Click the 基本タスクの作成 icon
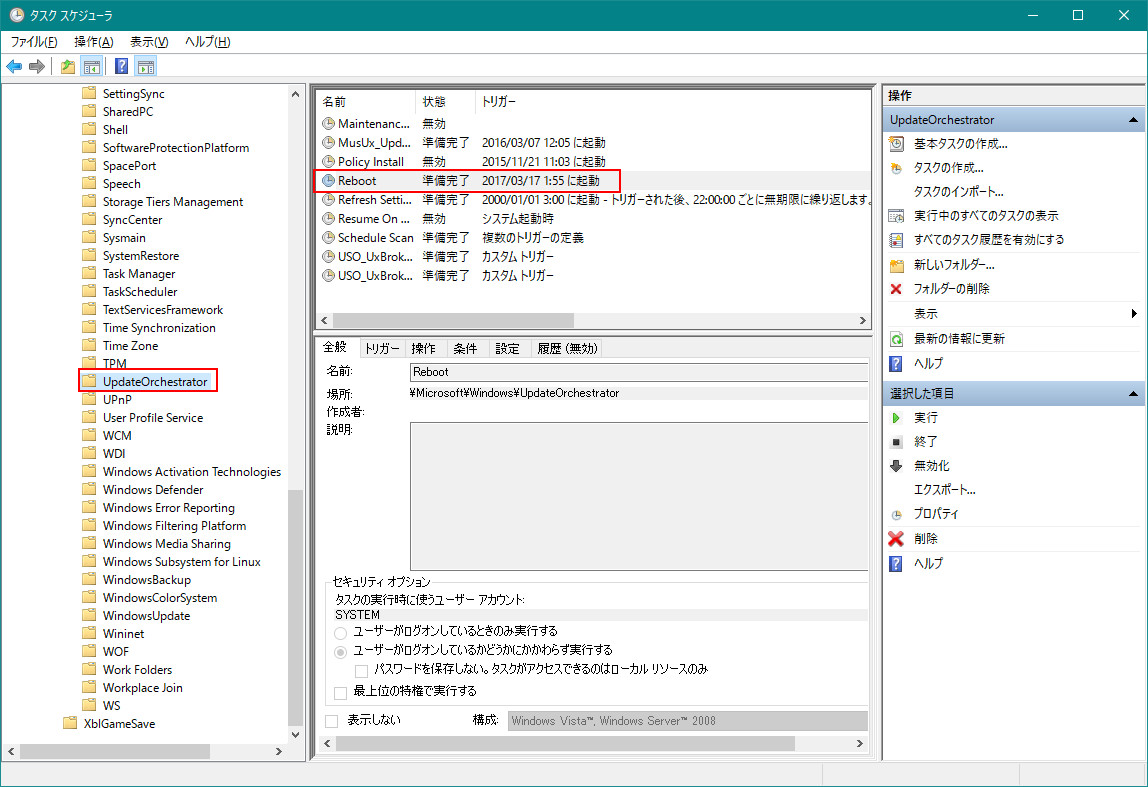This screenshot has width=1148, height=787. coord(896,144)
